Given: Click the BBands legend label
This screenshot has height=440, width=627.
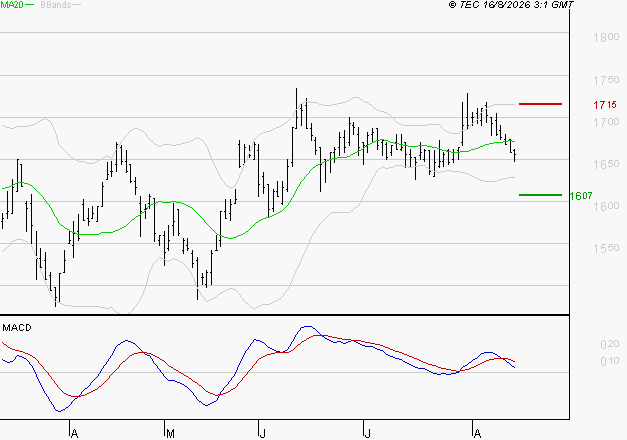Looking at the screenshot, I should point(56,5).
